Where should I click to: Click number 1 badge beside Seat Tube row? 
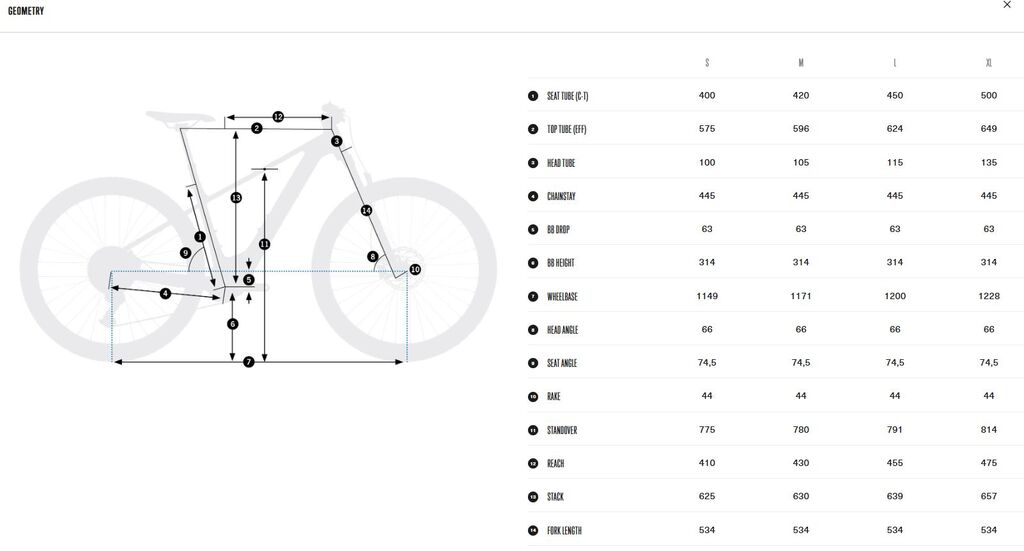coord(533,96)
